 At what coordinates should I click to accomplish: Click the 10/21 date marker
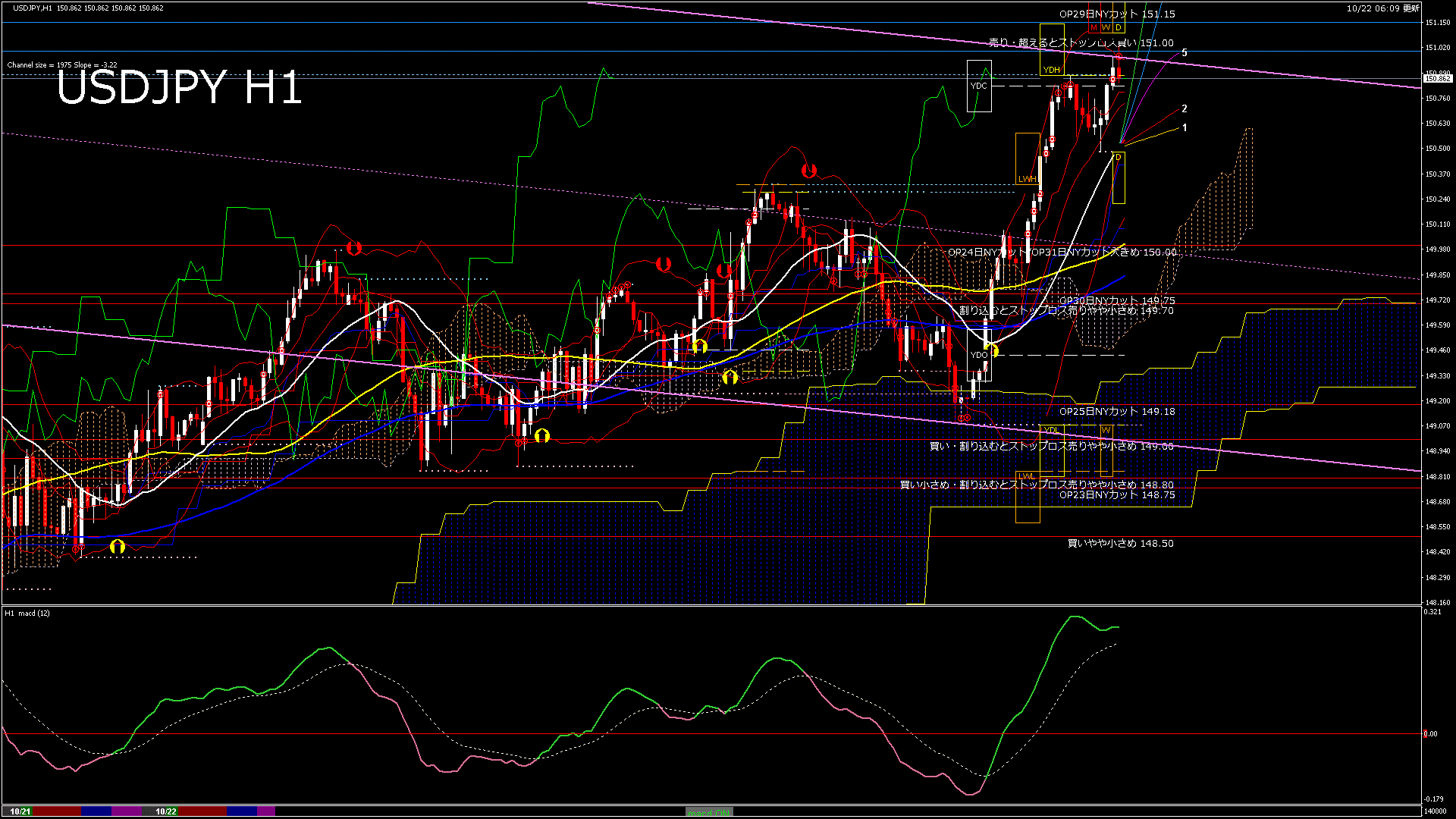tap(20, 811)
